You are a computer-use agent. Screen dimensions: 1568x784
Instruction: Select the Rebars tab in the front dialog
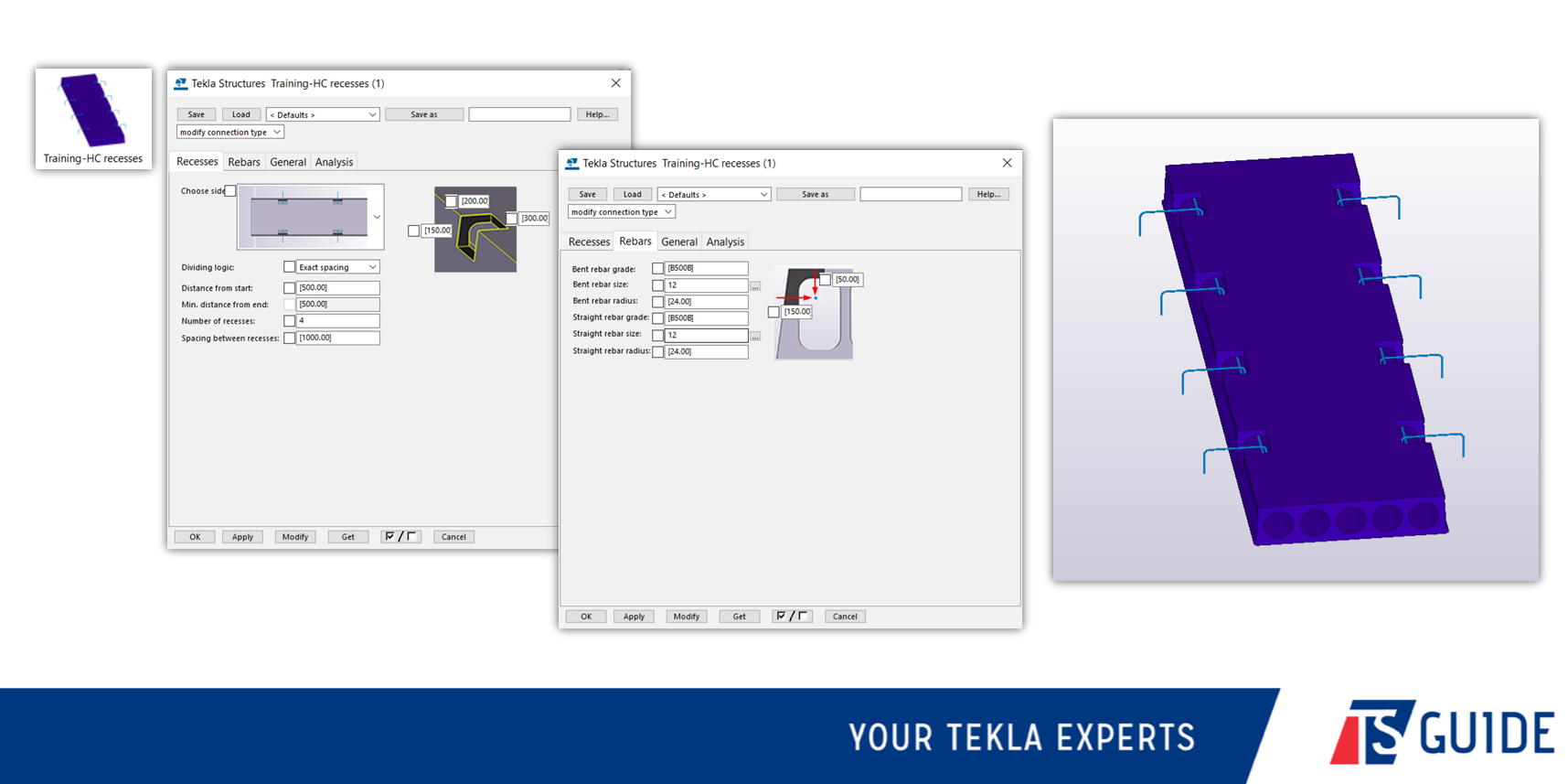635,242
